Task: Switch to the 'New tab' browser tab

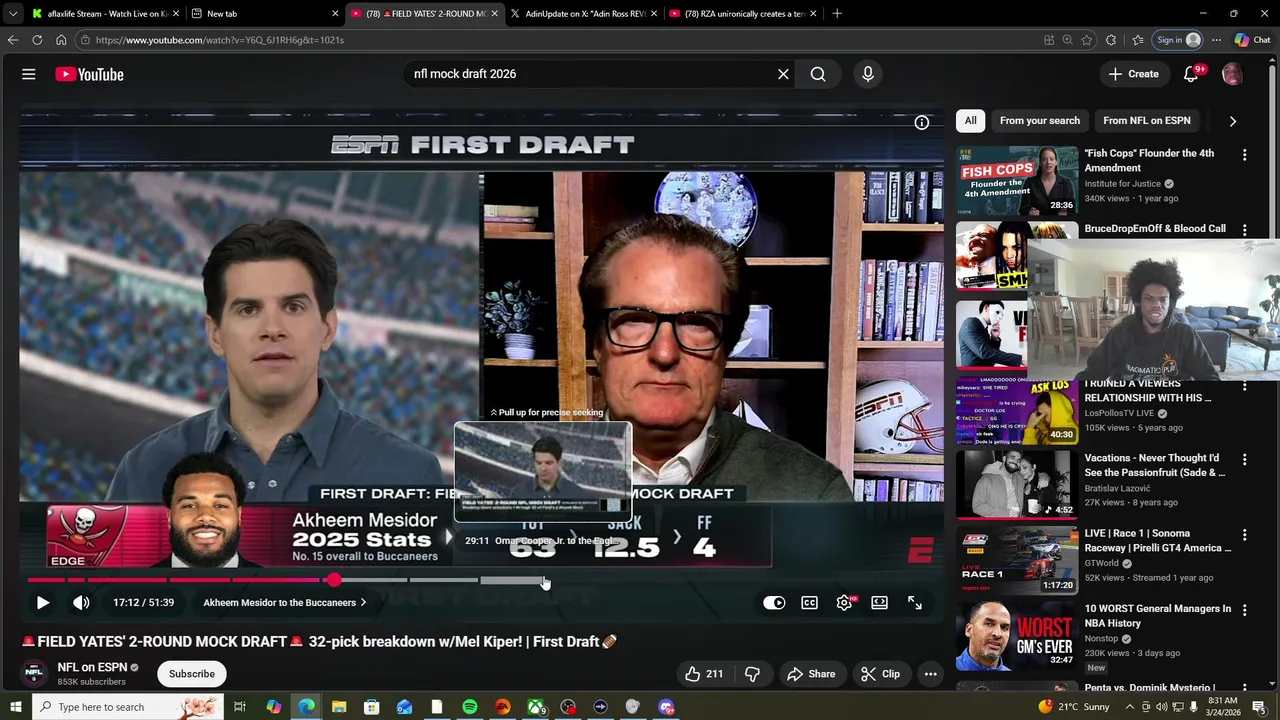Action: click(265, 14)
